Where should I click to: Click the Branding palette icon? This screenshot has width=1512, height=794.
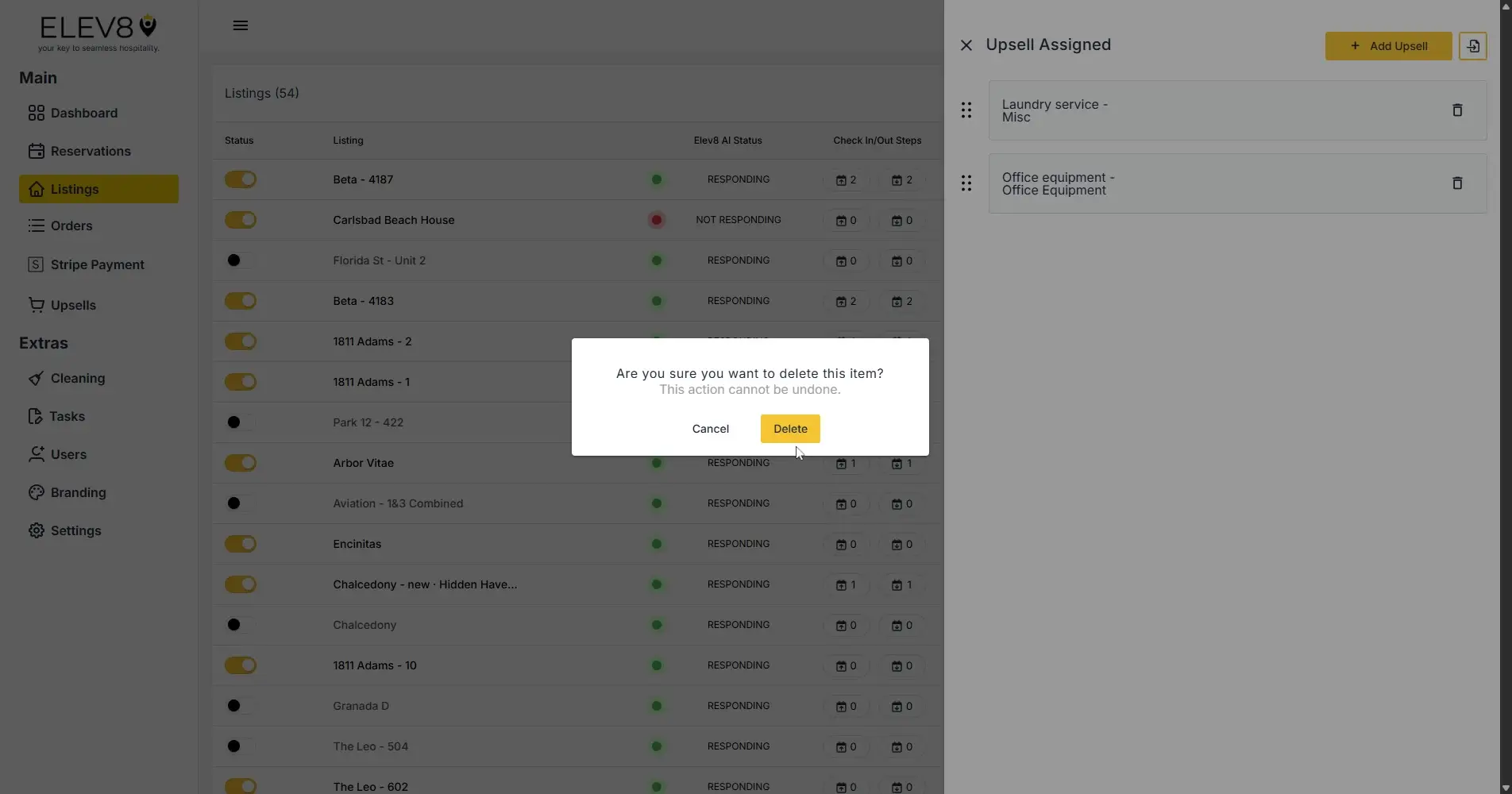(37, 492)
